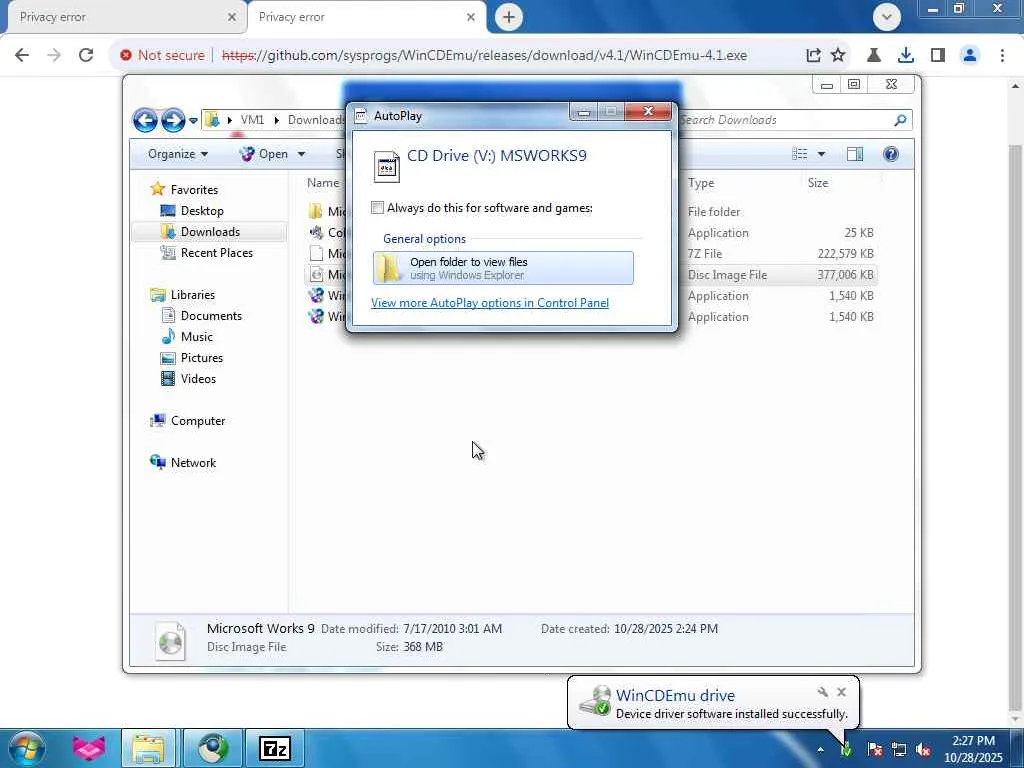Open the Organize menu
The width and height of the screenshot is (1024, 768).
(178, 154)
